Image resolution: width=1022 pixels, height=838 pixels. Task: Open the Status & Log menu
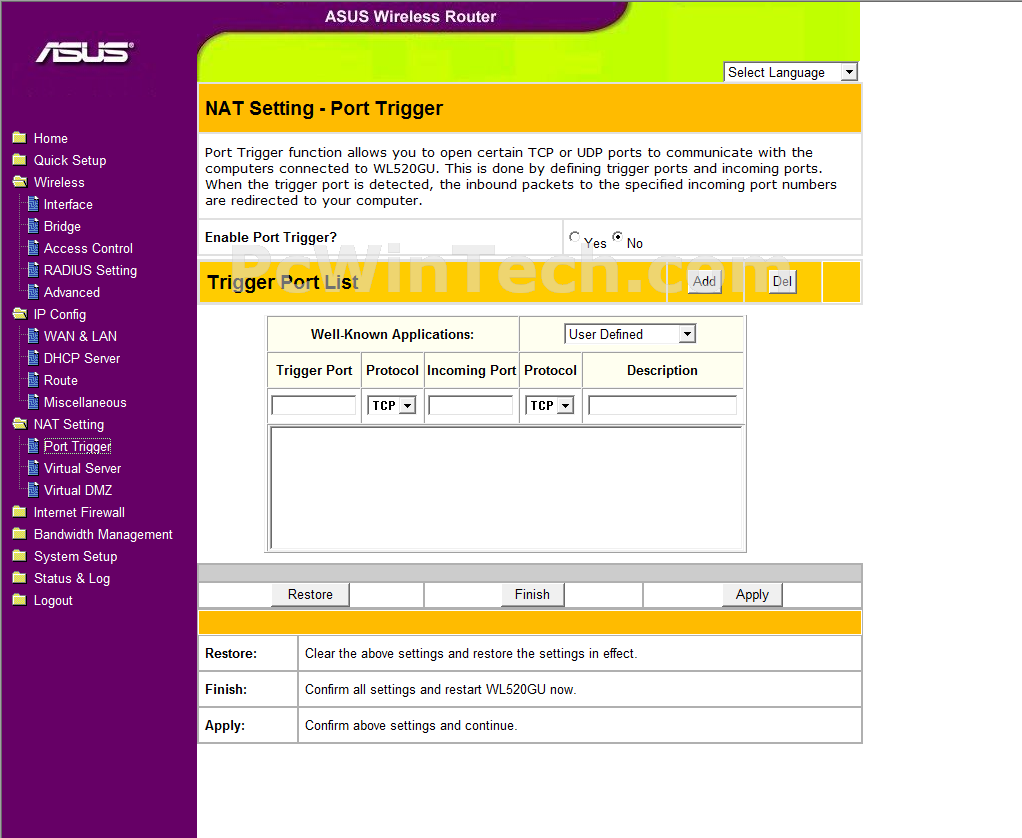click(71, 578)
